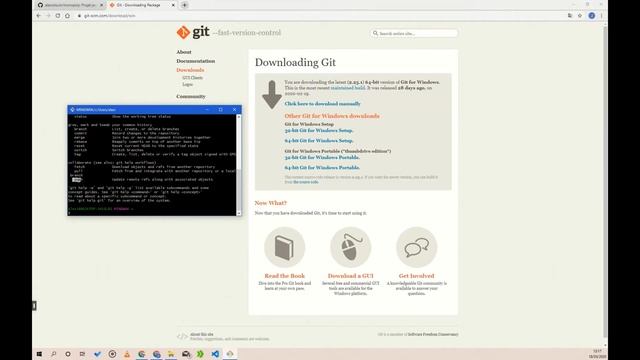Image resolution: width=640 pixels, height=360 pixels.
Task: Open the green chevrons taskbar app
Action: point(200,354)
